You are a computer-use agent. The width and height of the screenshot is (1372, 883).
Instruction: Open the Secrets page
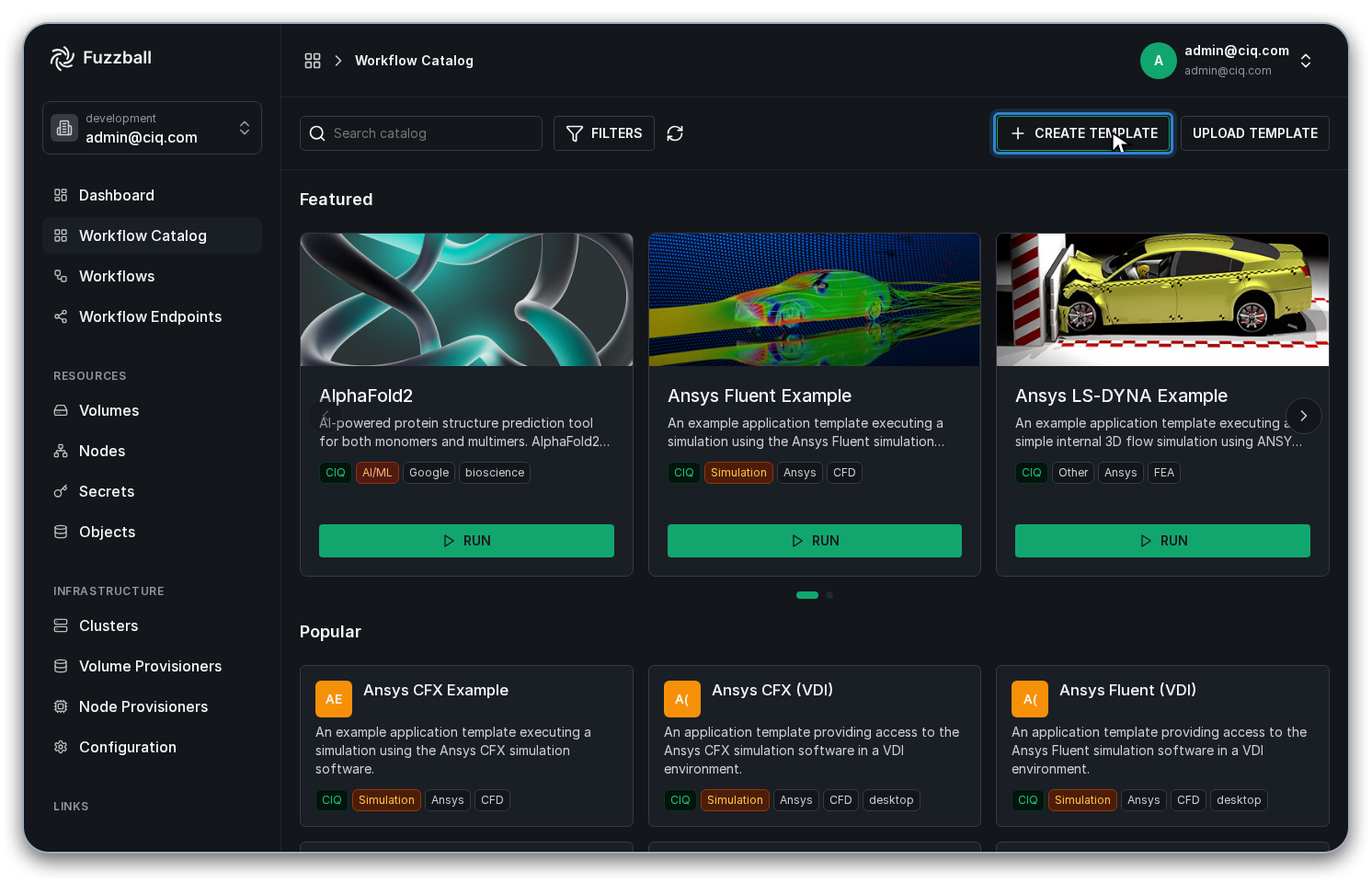(152, 491)
